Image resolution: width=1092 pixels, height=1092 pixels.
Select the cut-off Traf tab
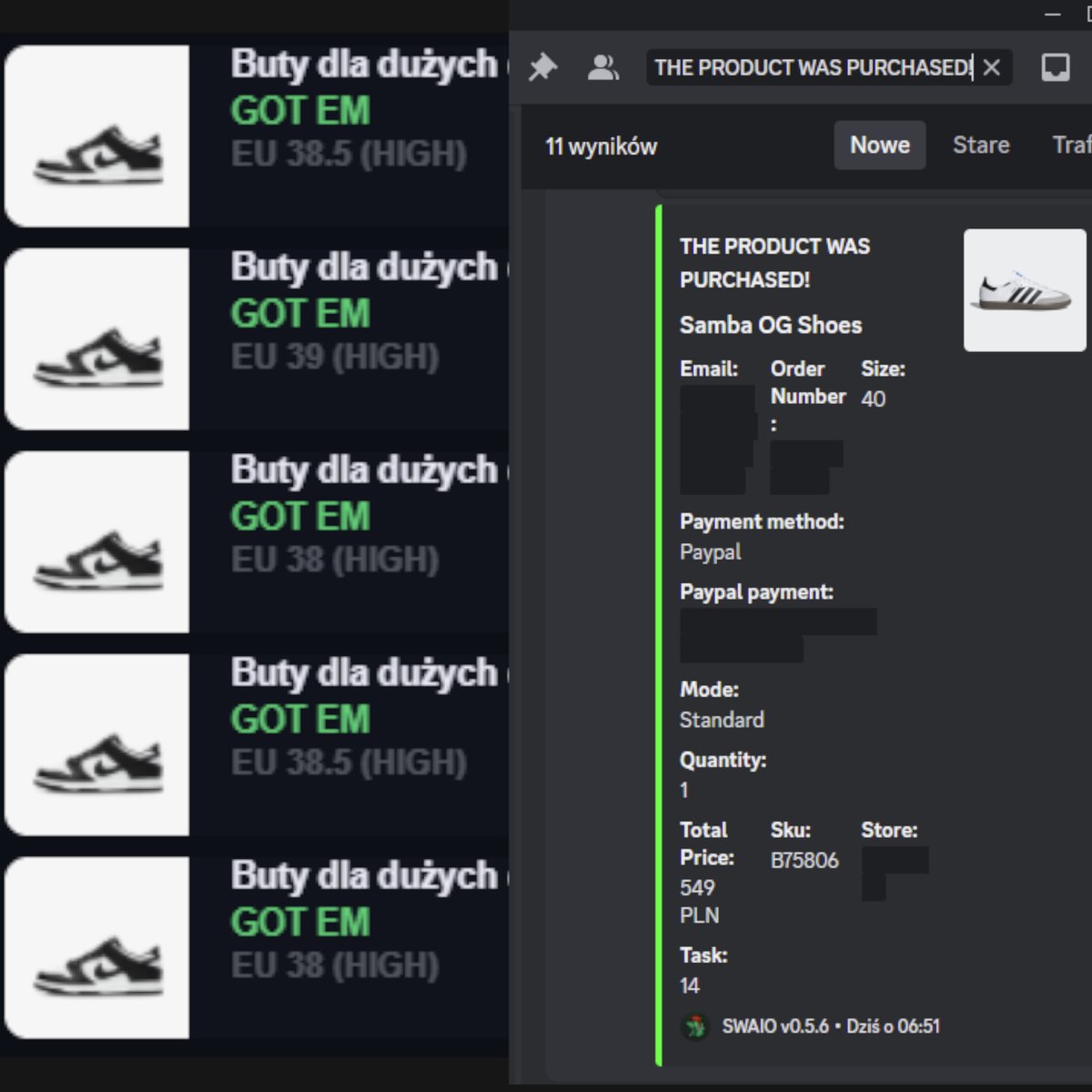click(1070, 145)
